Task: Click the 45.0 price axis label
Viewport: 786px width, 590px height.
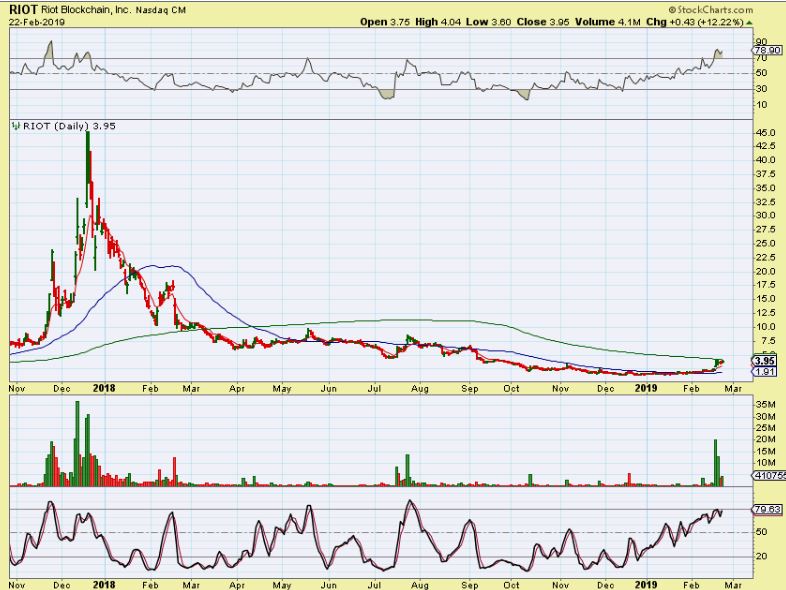Action: pos(765,133)
